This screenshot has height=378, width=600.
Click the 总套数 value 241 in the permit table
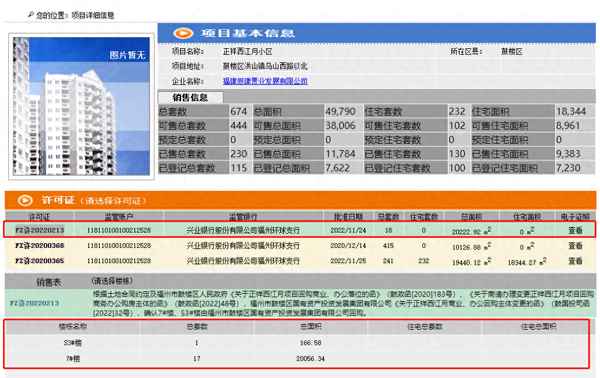click(388, 261)
